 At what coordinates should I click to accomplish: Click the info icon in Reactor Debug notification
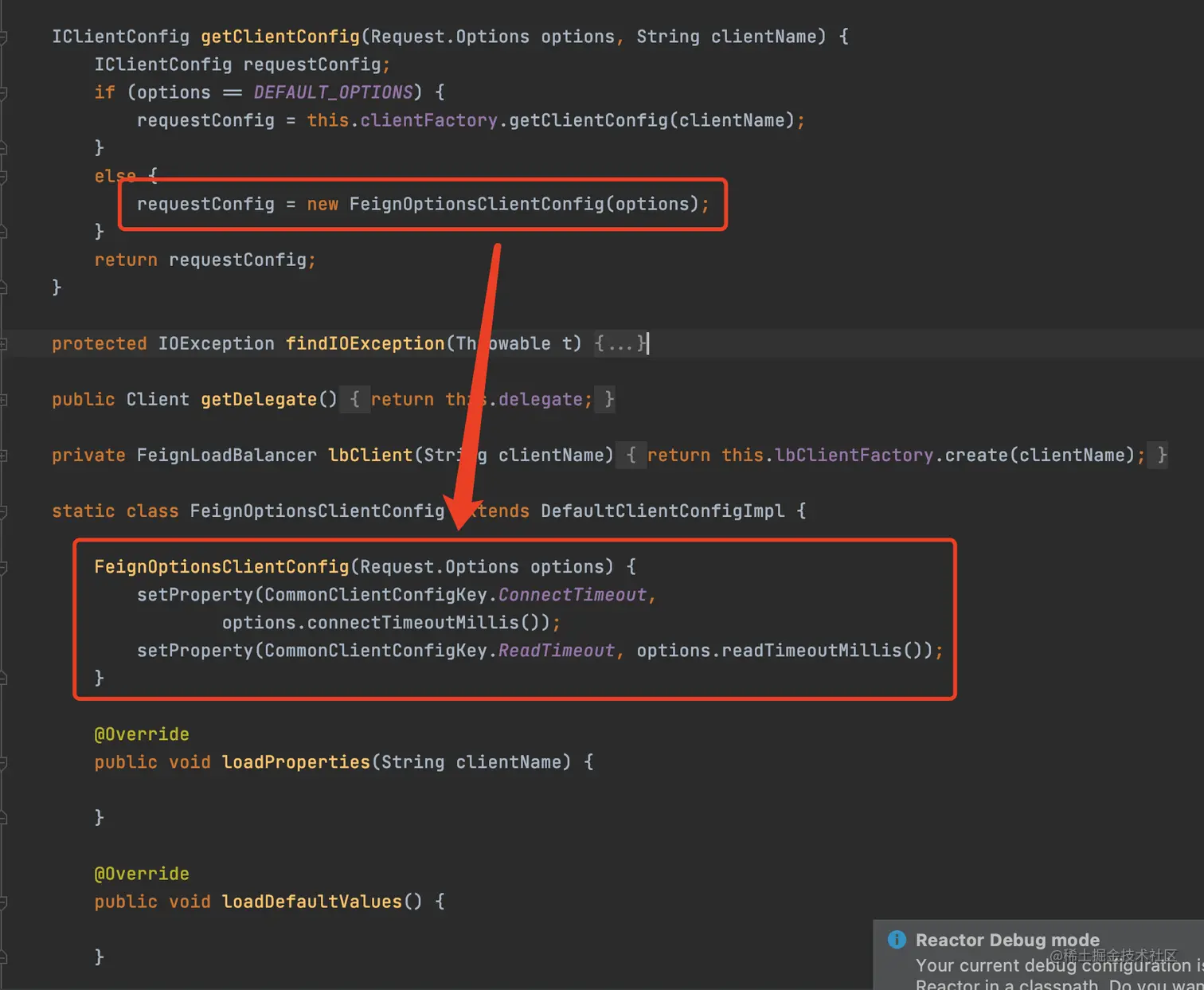pos(897,940)
